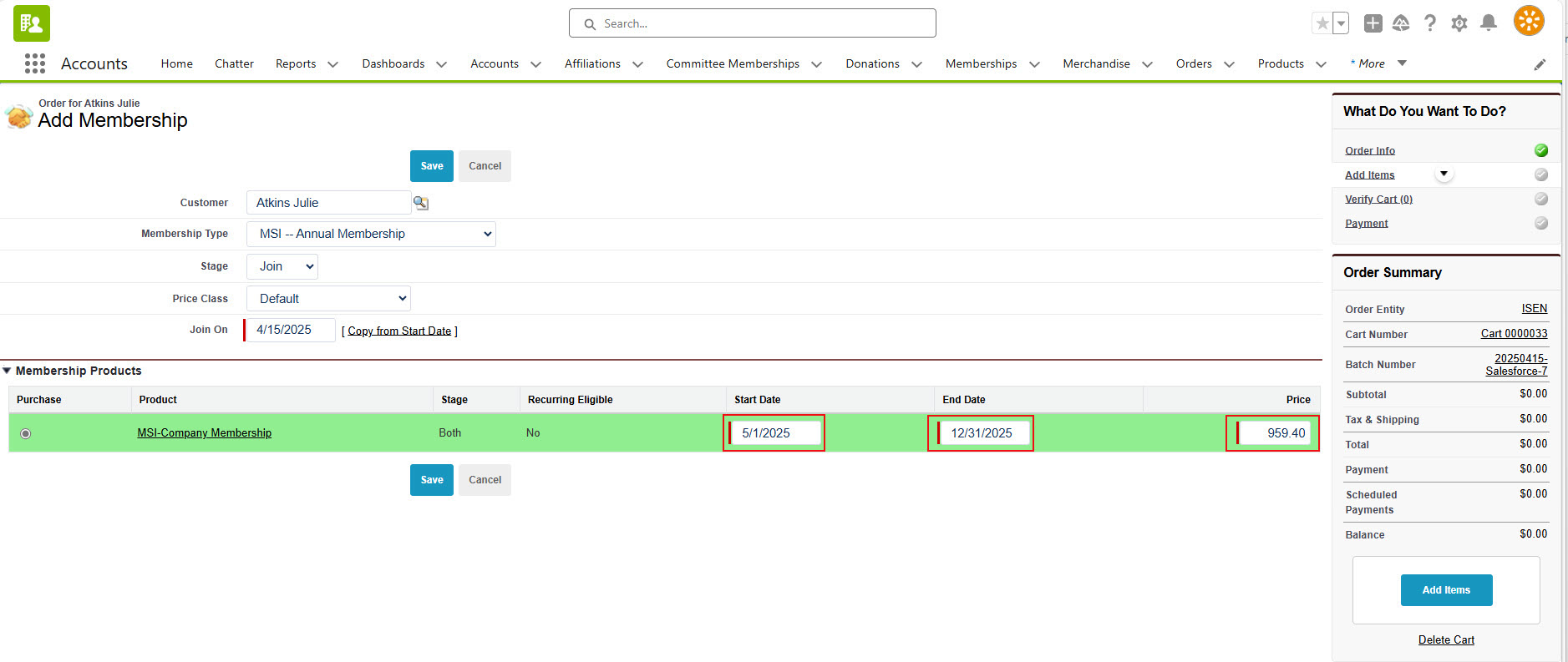This screenshot has height=662, width=1568.
Task: Open the Help question mark icon
Action: tap(1430, 23)
